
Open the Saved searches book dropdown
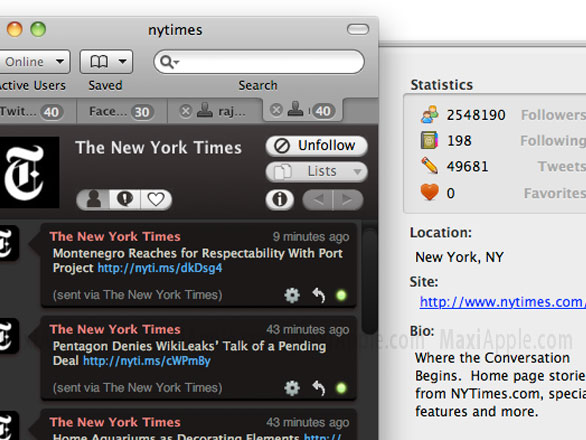pos(107,62)
